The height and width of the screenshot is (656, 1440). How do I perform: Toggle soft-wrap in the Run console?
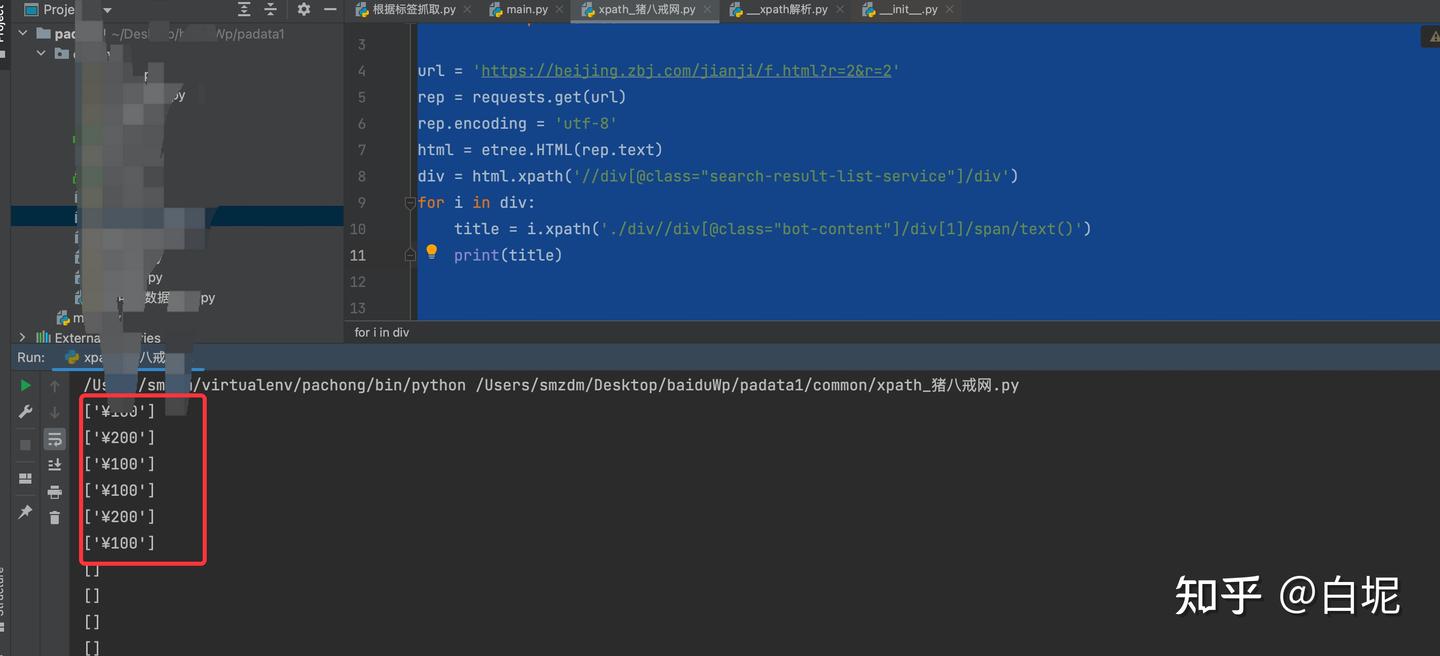pyautogui.click(x=55, y=438)
